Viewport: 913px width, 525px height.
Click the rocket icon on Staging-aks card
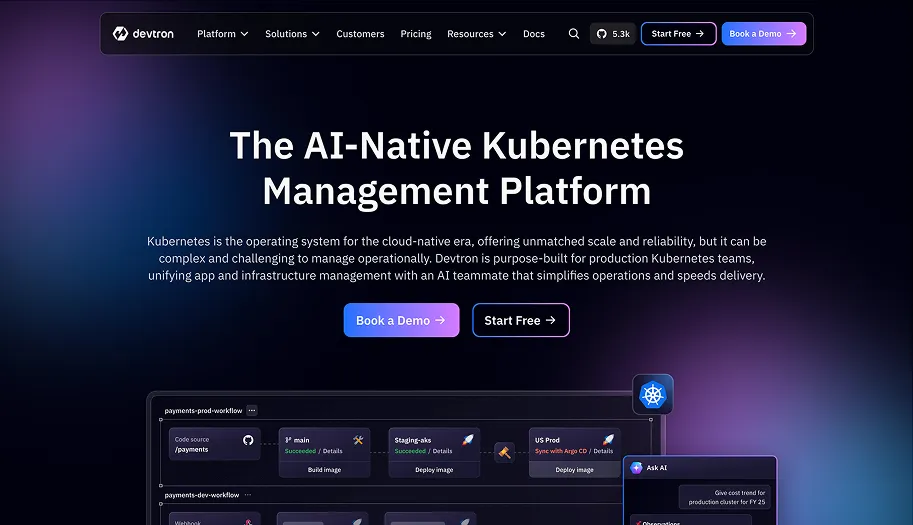tap(468, 439)
